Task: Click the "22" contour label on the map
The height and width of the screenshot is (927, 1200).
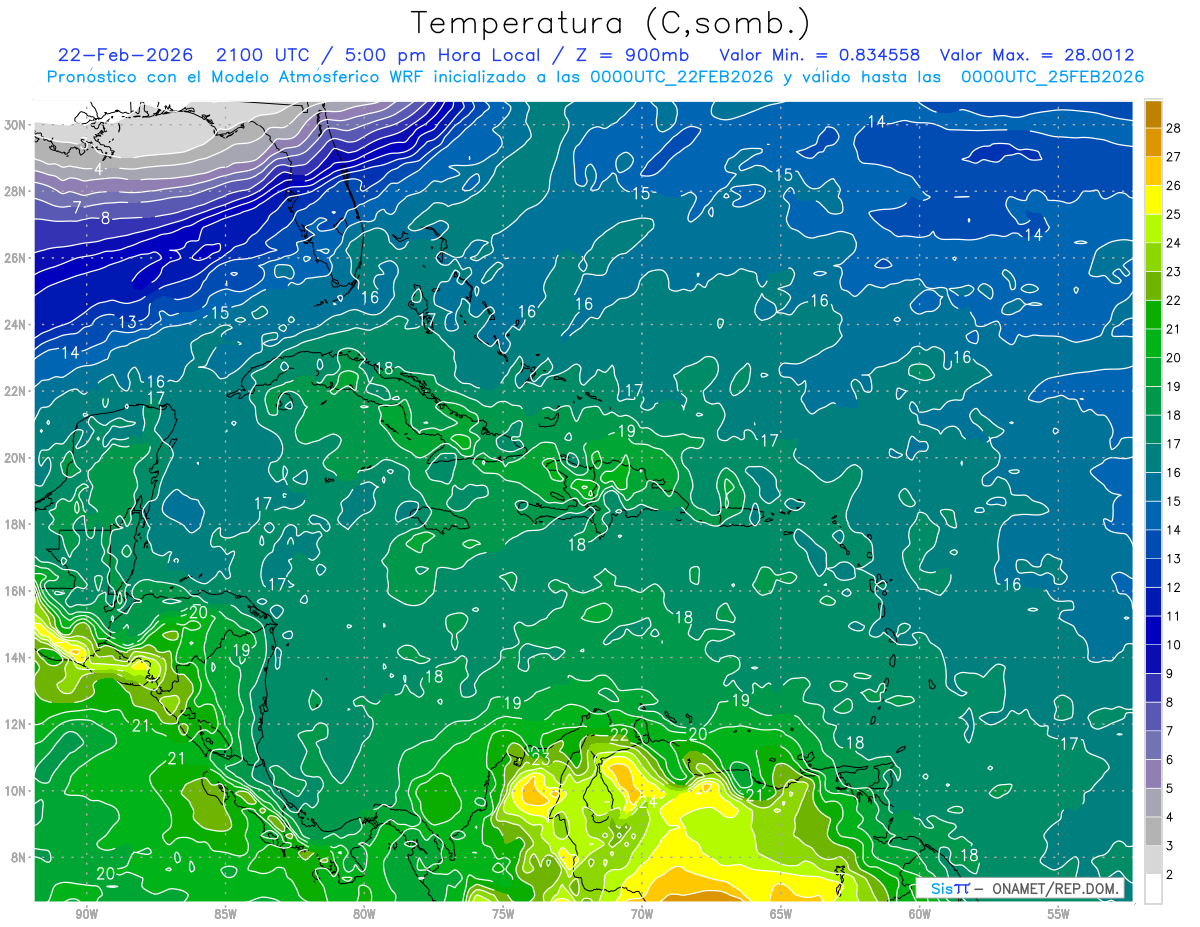Action: pyautogui.click(x=619, y=735)
